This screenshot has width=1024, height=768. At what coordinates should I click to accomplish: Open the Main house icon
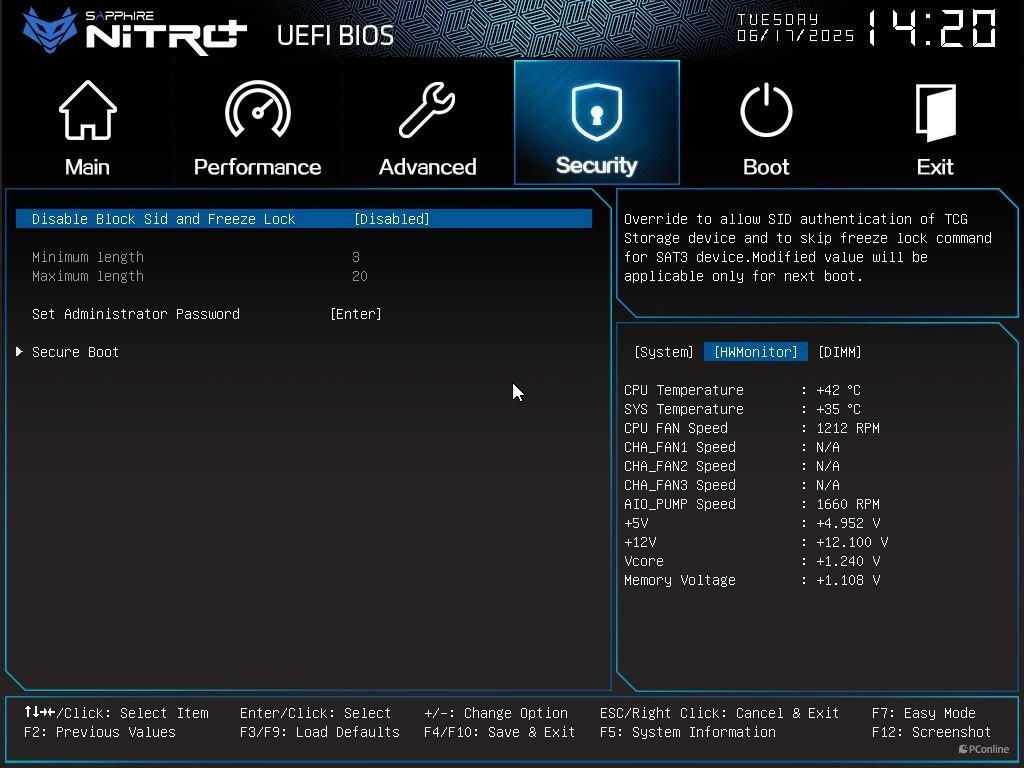tap(88, 110)
